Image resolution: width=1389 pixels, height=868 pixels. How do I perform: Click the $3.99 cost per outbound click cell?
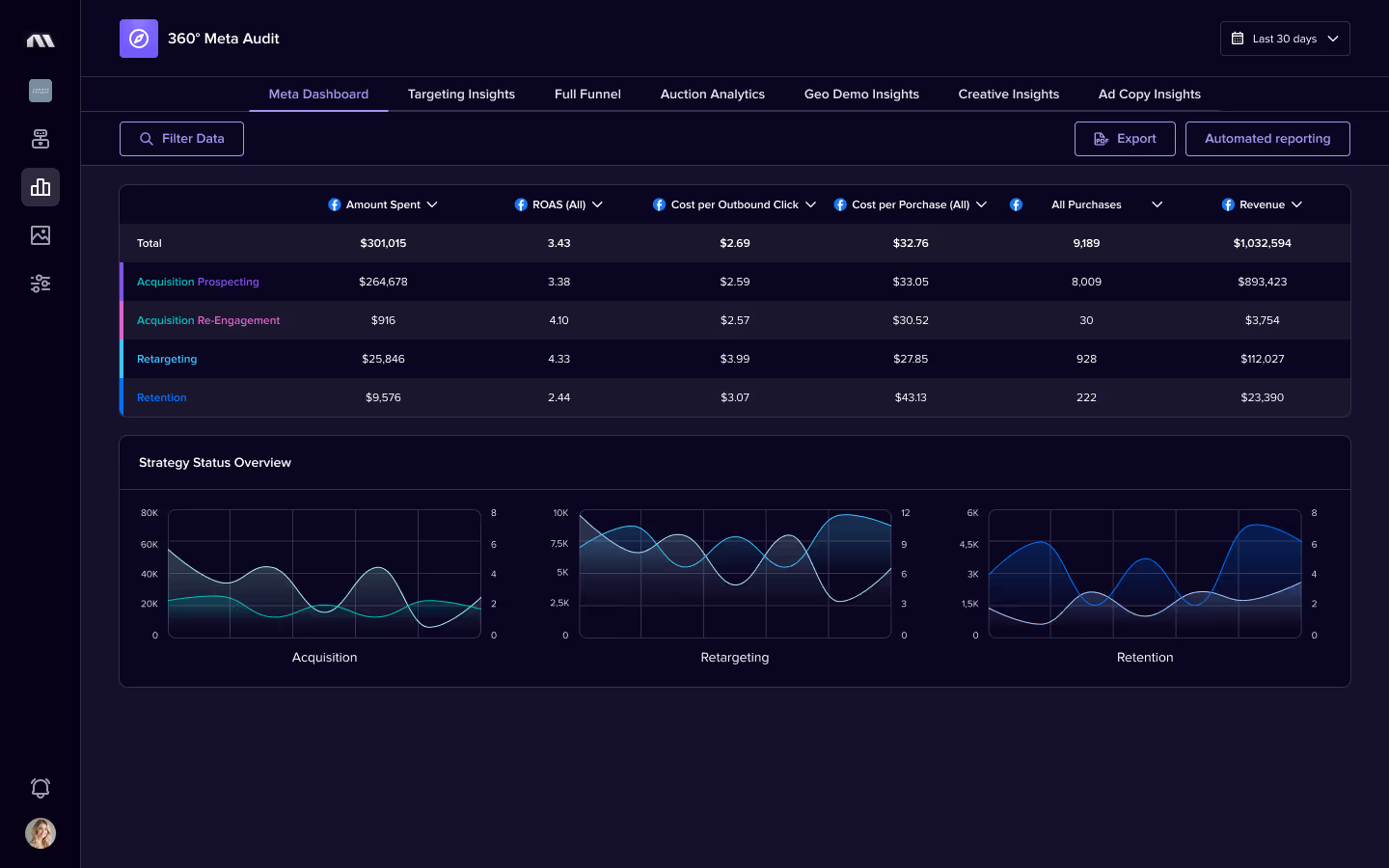tap(735, 359)
